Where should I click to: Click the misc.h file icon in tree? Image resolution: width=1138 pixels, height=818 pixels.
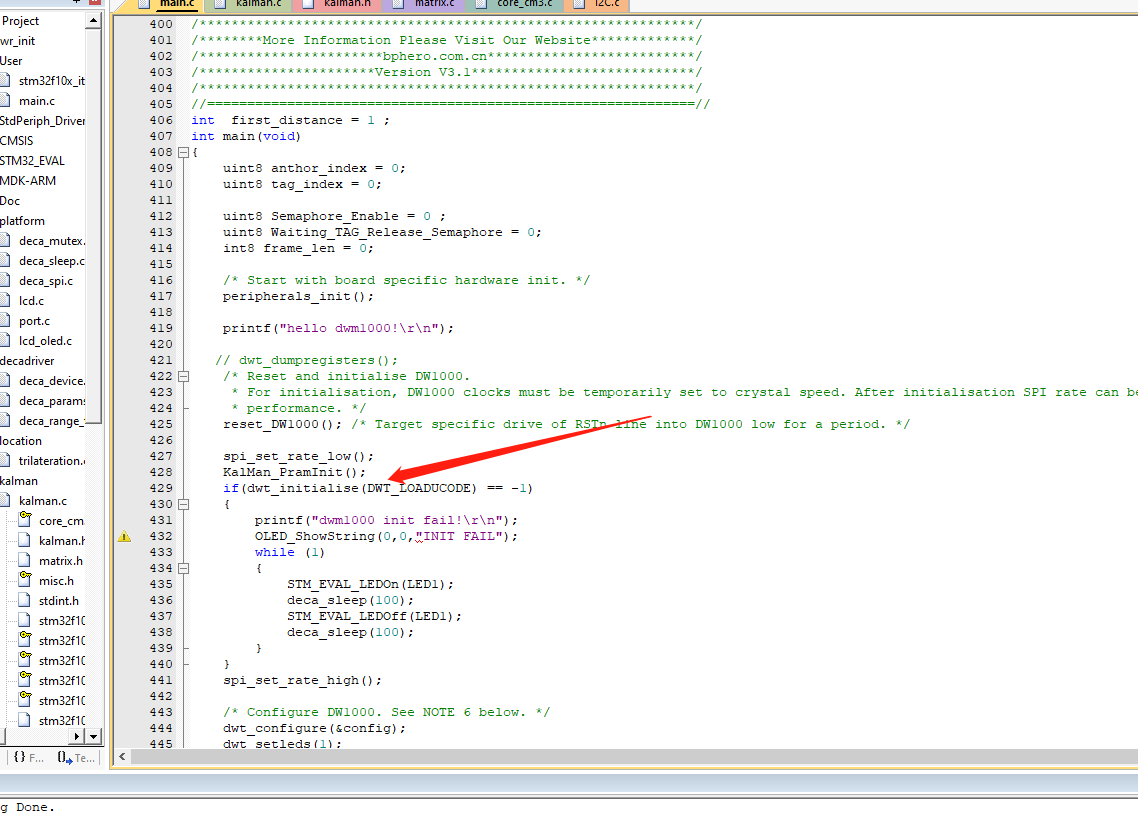point(25,580)
